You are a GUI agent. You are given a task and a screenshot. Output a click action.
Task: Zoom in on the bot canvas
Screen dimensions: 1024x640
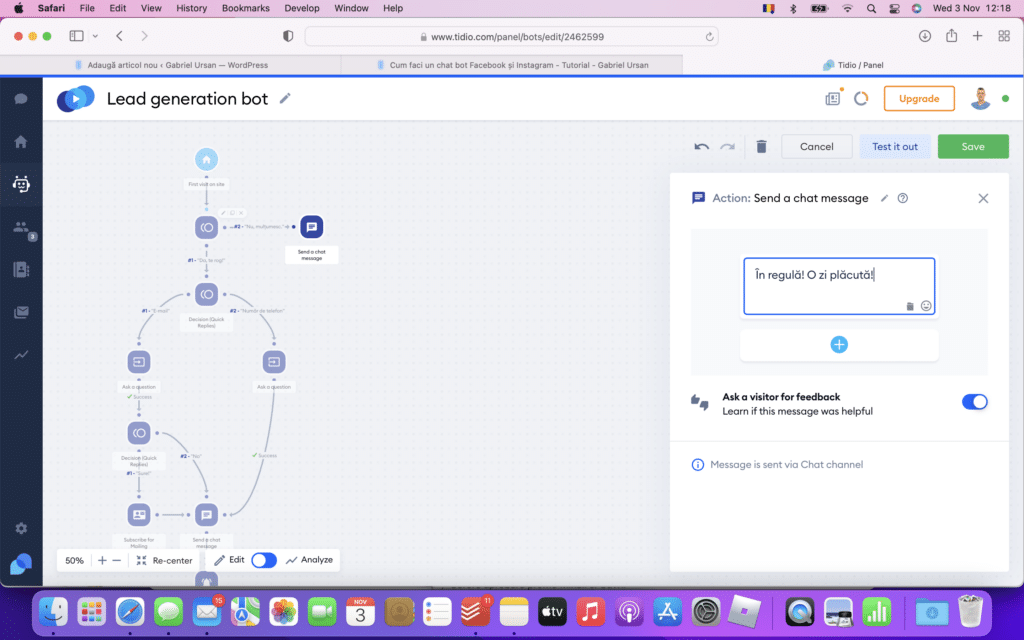(102, 560)
